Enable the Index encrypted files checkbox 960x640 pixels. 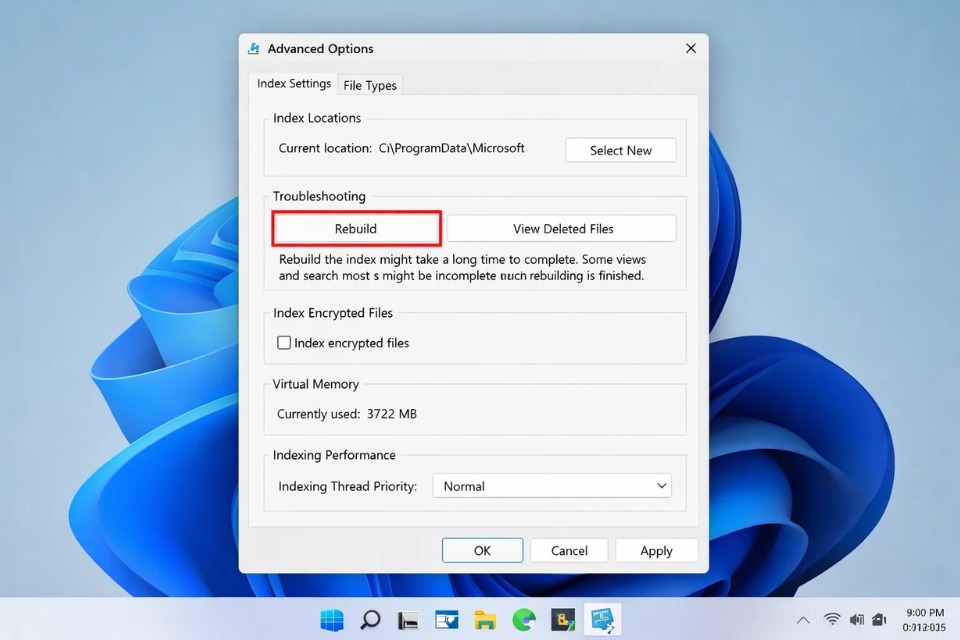click(283, 342)
